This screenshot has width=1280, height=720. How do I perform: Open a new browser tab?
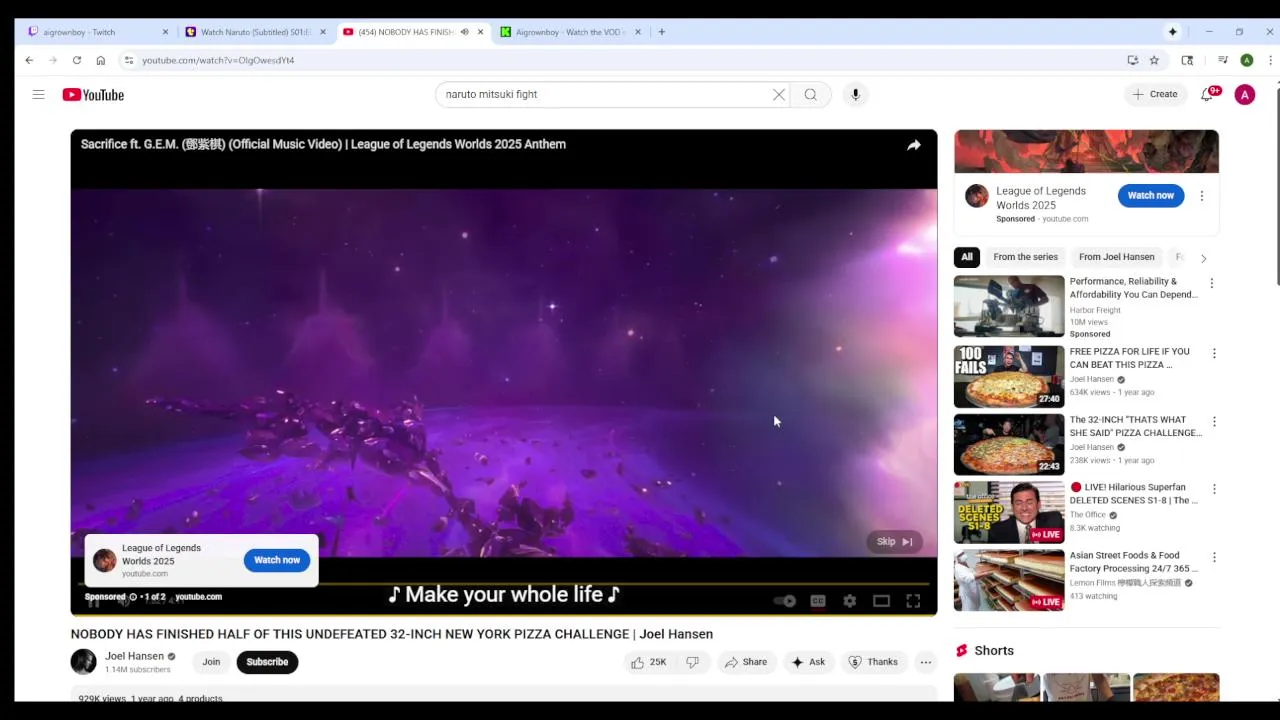pos(661,32)
